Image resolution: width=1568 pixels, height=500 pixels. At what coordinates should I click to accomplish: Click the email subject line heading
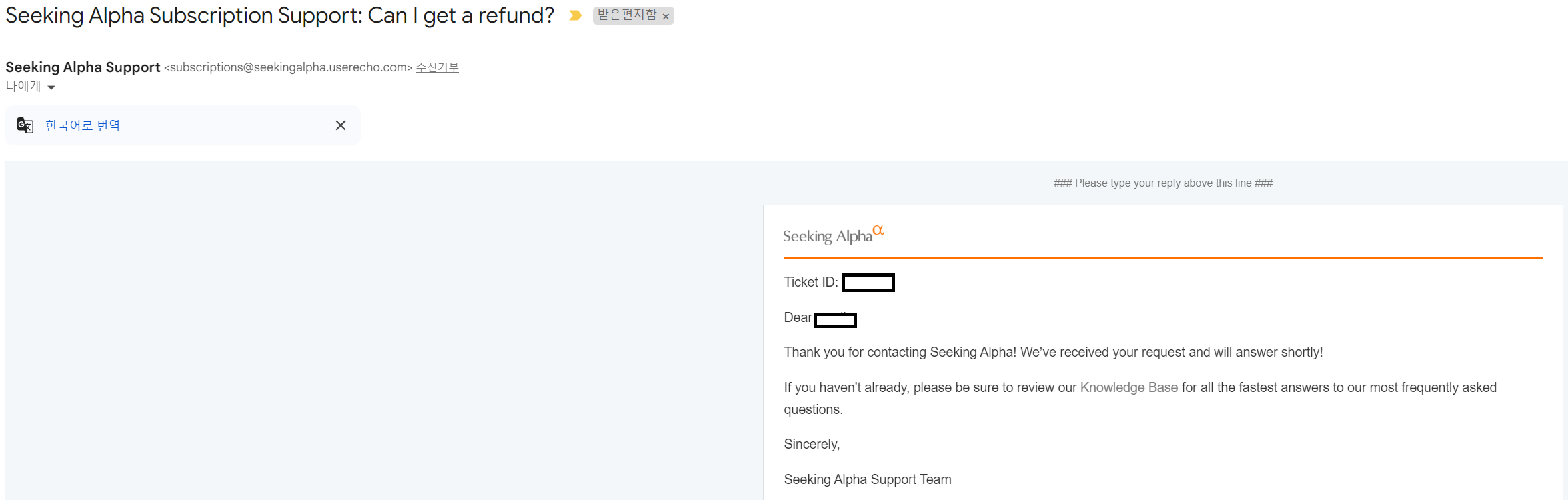point(279,15)
